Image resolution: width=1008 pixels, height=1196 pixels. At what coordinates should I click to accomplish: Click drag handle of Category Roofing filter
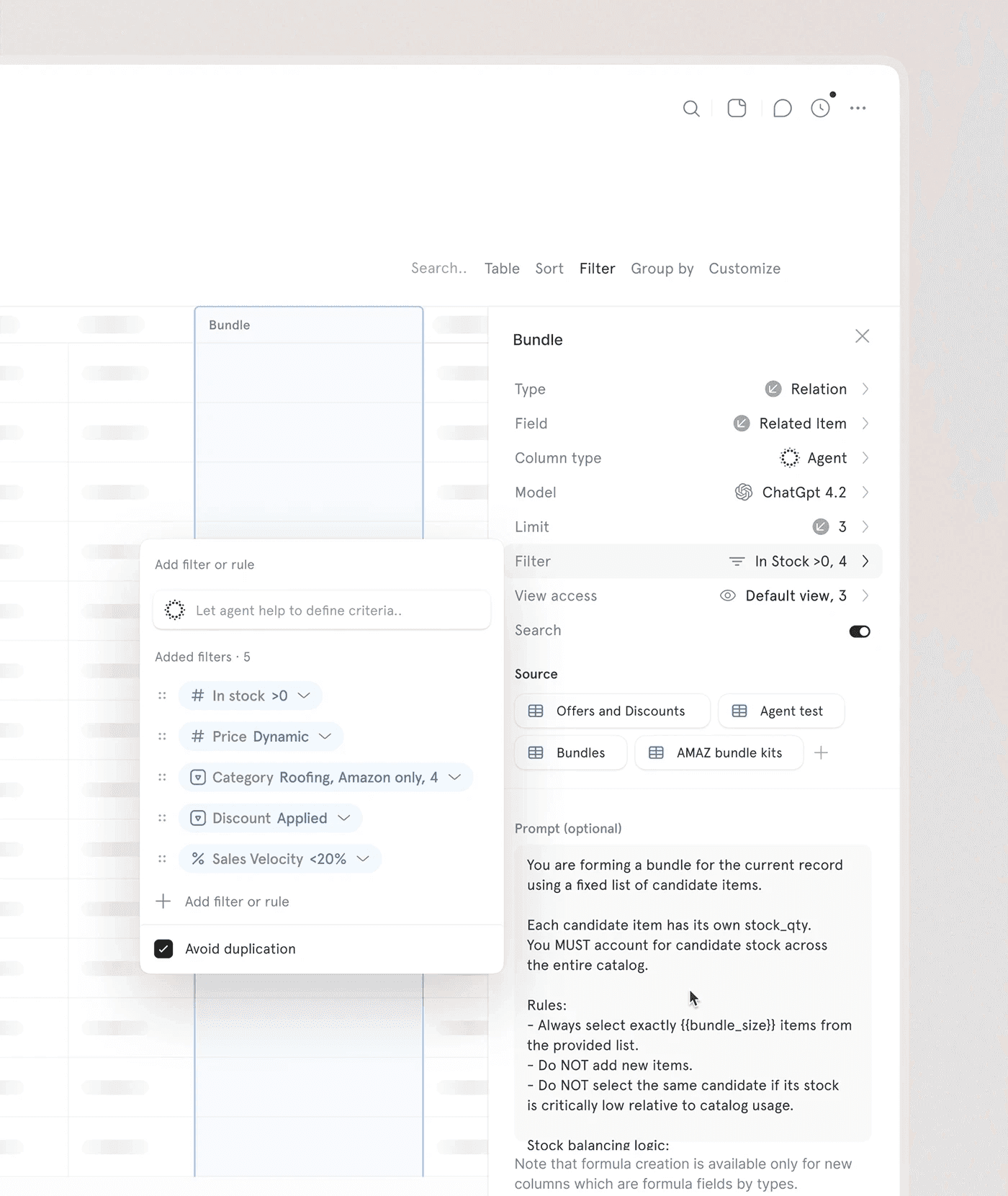click(162, 778)
